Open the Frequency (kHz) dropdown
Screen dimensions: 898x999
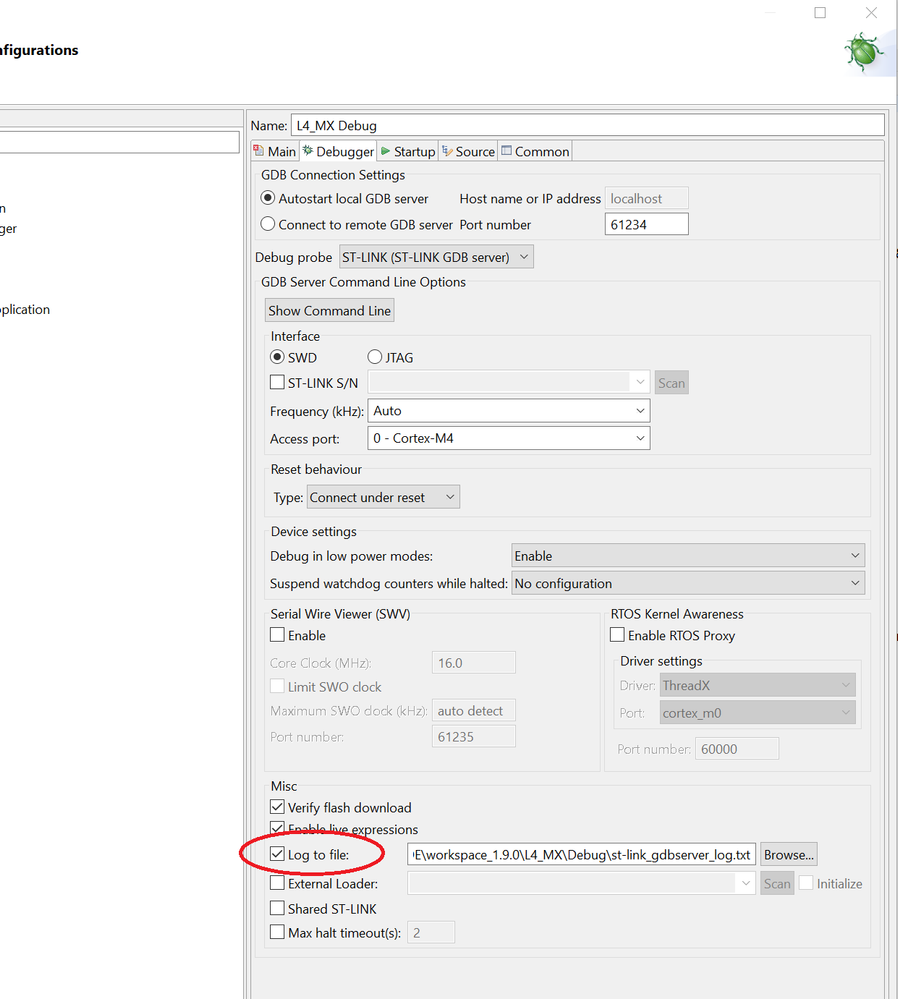(509, 411)
